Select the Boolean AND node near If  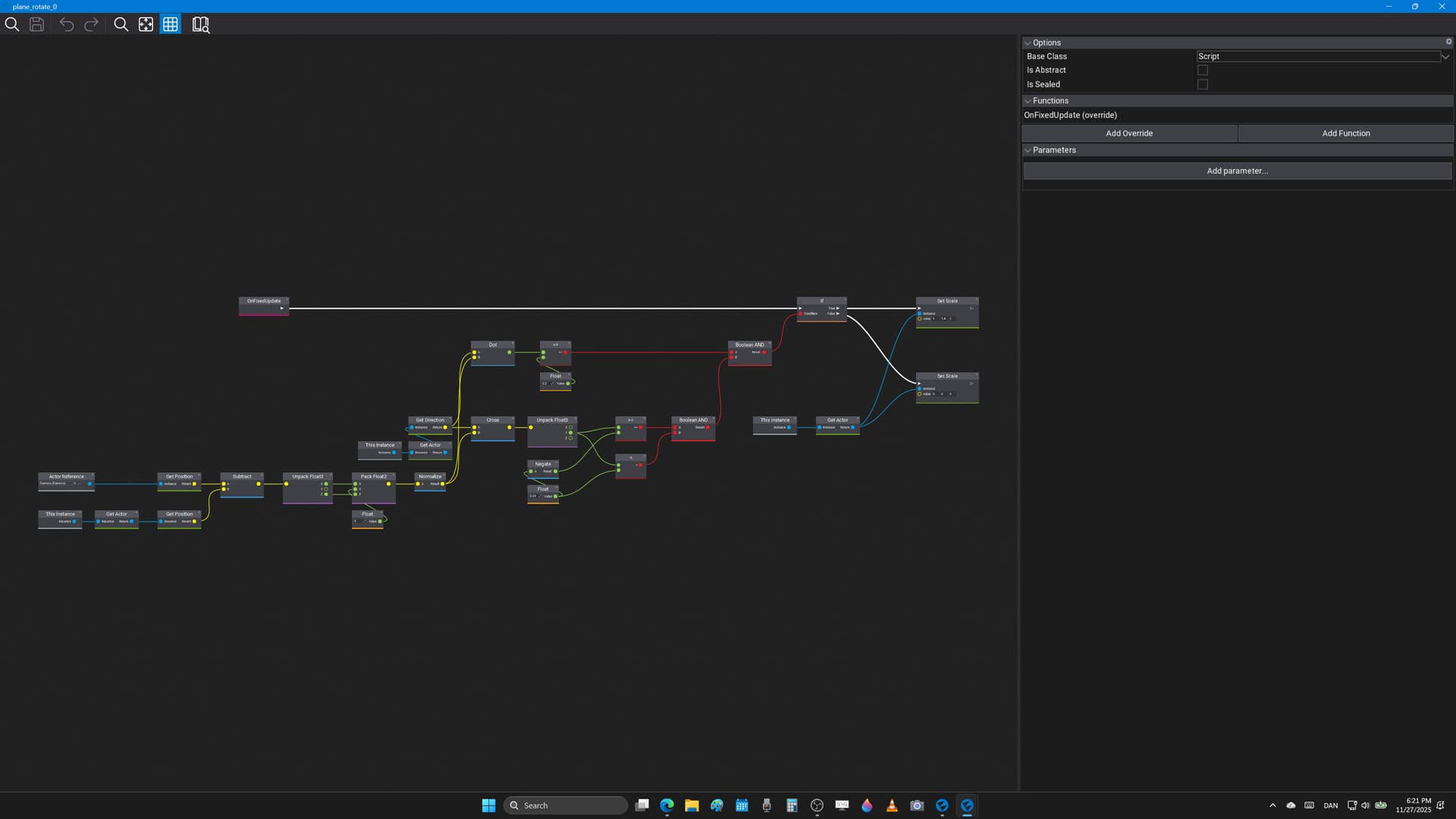(x=749, y=344)
